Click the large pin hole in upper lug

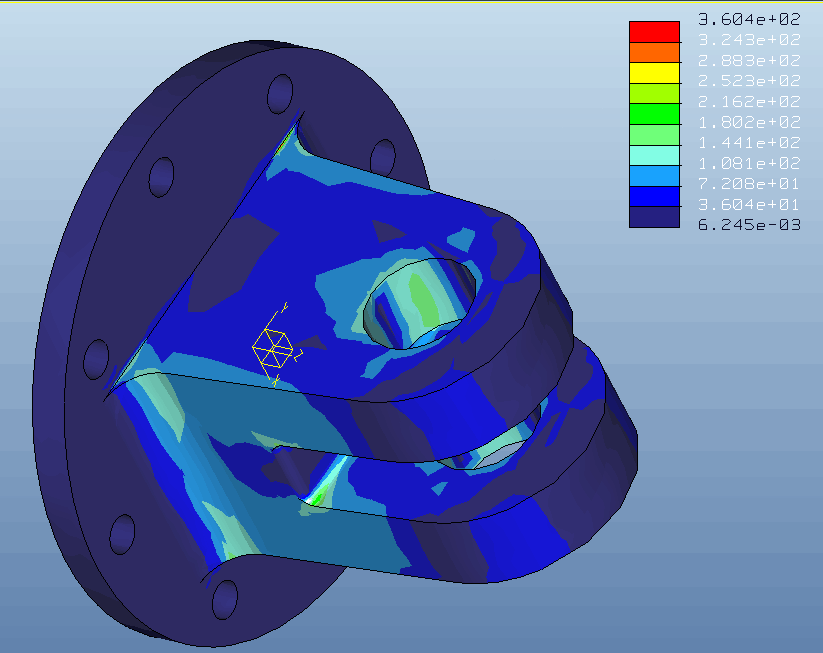pos(420,303)
